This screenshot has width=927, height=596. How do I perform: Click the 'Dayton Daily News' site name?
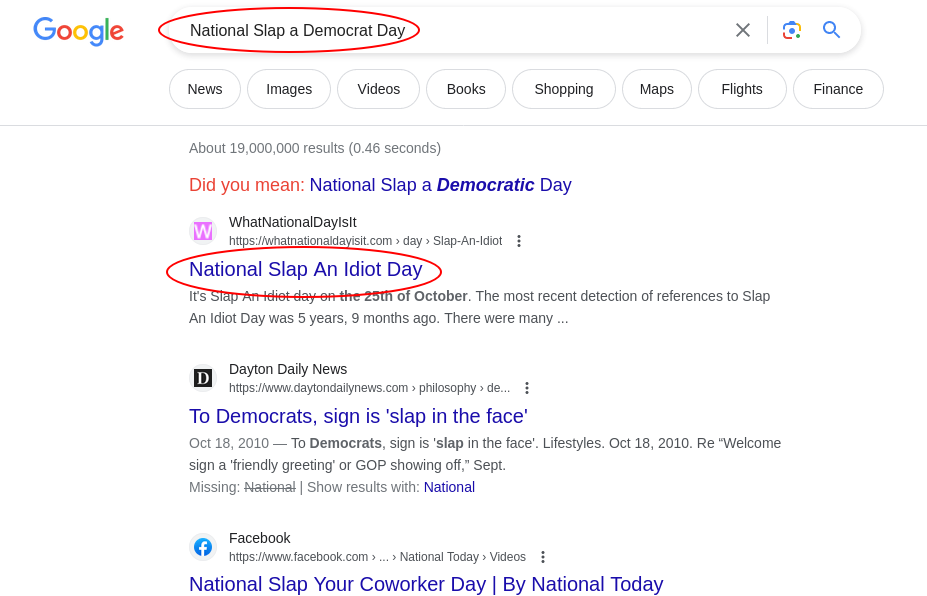click(288, 370)
